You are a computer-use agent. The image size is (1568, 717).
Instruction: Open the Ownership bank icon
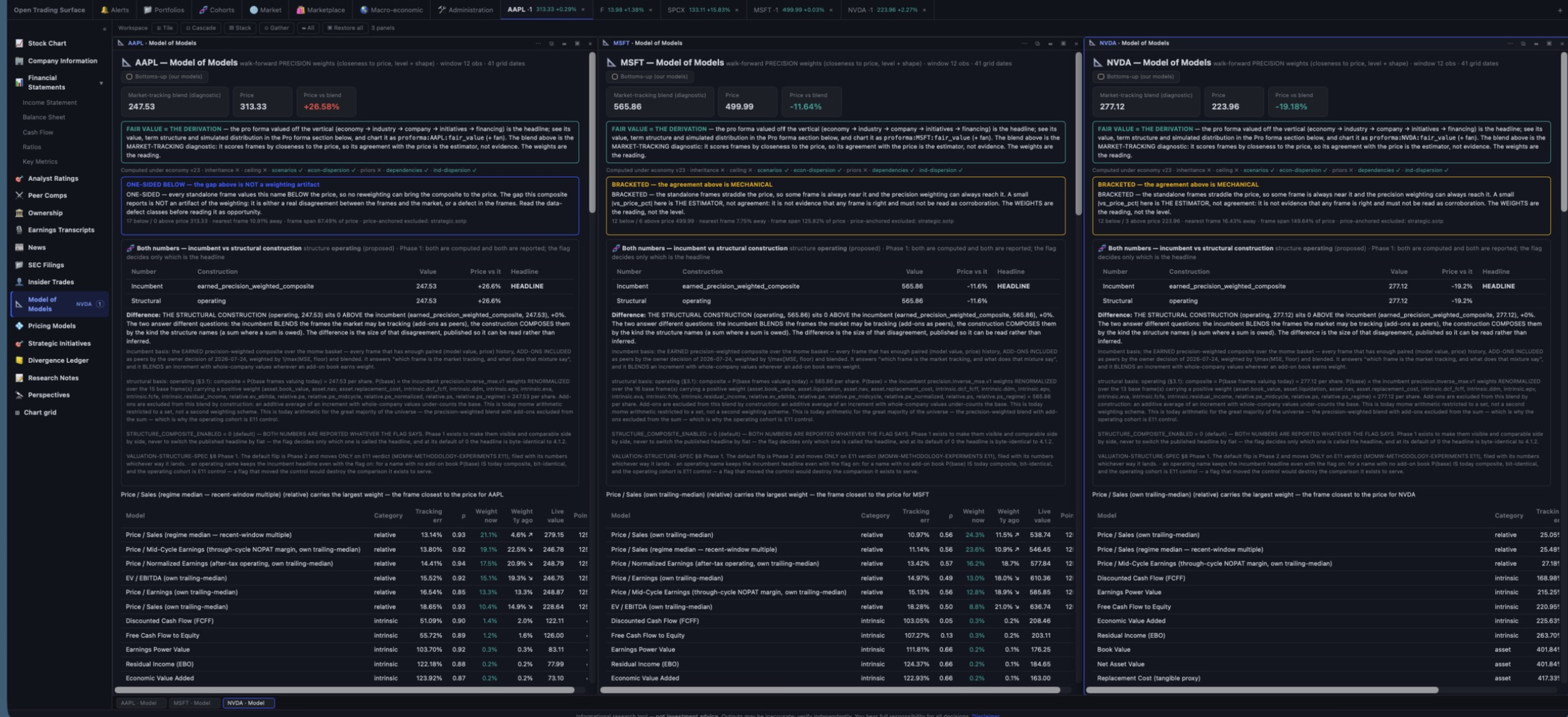19,213
